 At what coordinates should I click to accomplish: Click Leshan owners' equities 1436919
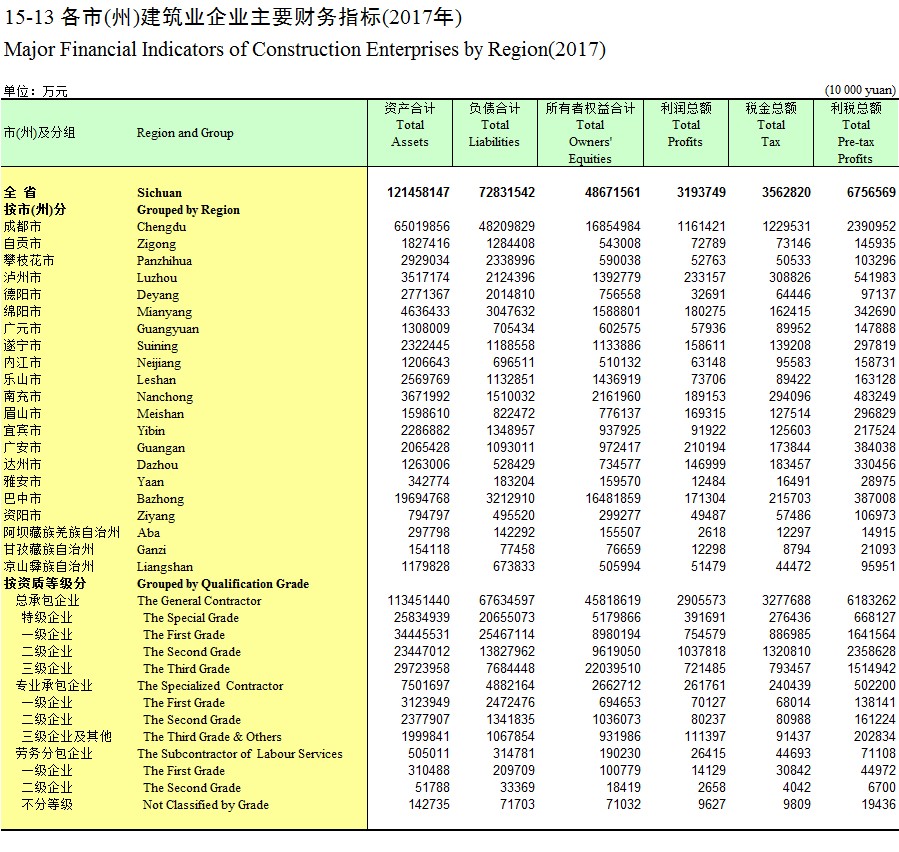pyautogui.click(x=616, y=380)
